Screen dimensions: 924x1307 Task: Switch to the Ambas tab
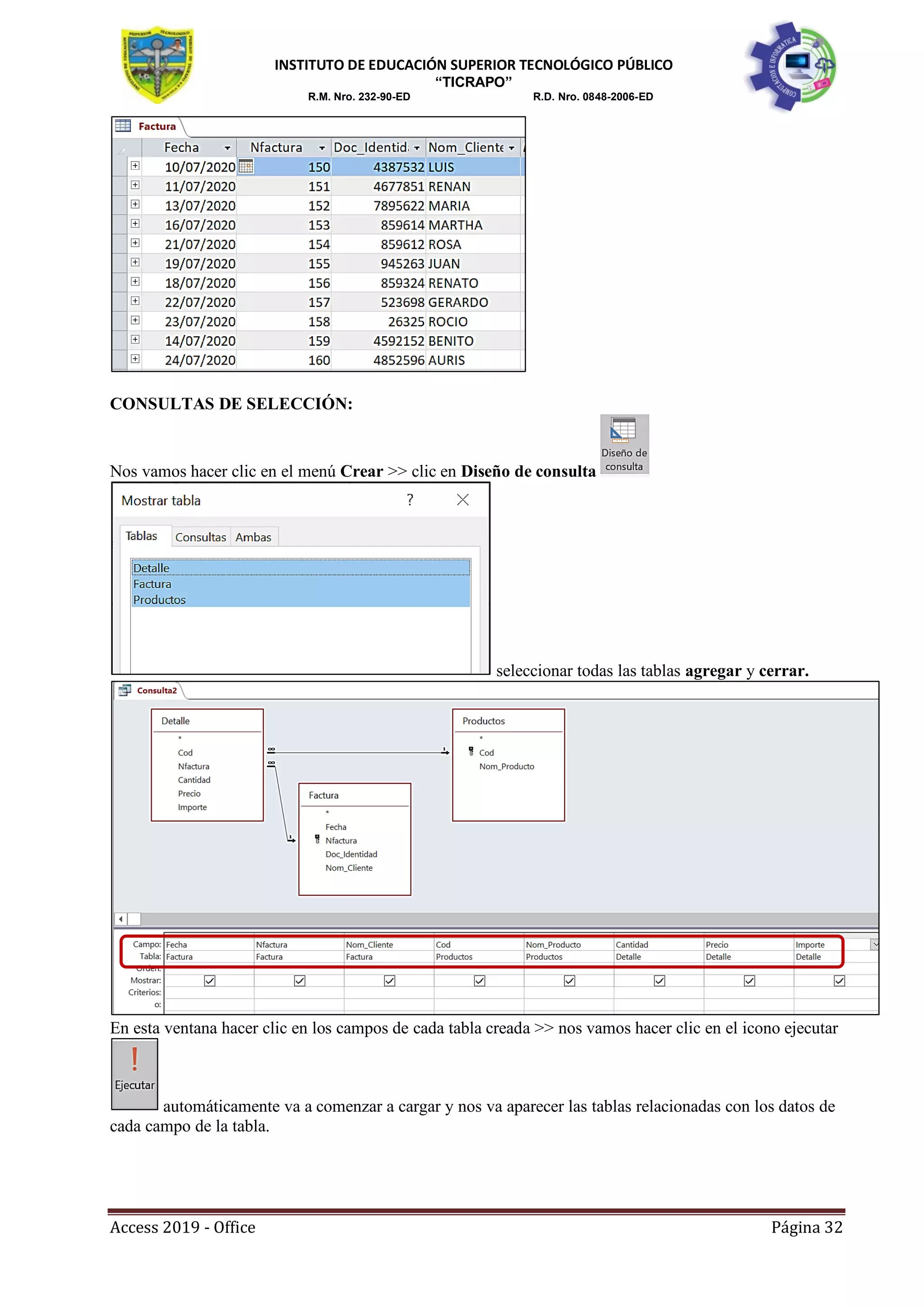pyautogui.click(x=254, y=537)
